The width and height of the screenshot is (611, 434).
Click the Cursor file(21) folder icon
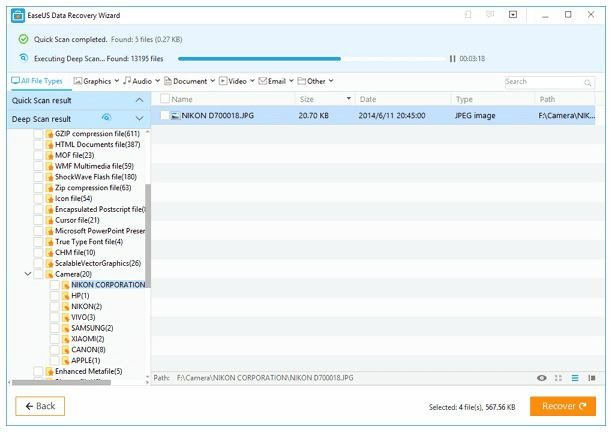point(49,221)
